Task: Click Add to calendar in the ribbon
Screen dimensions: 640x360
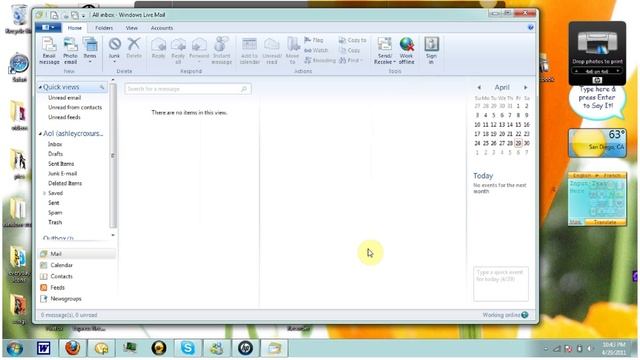Action: (x=249, y=51)
